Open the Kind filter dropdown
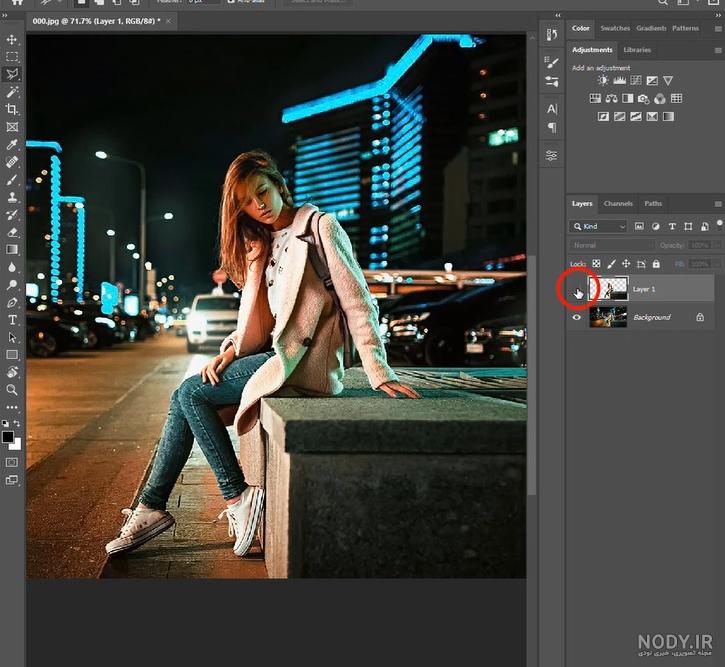 tap(598, 226)
